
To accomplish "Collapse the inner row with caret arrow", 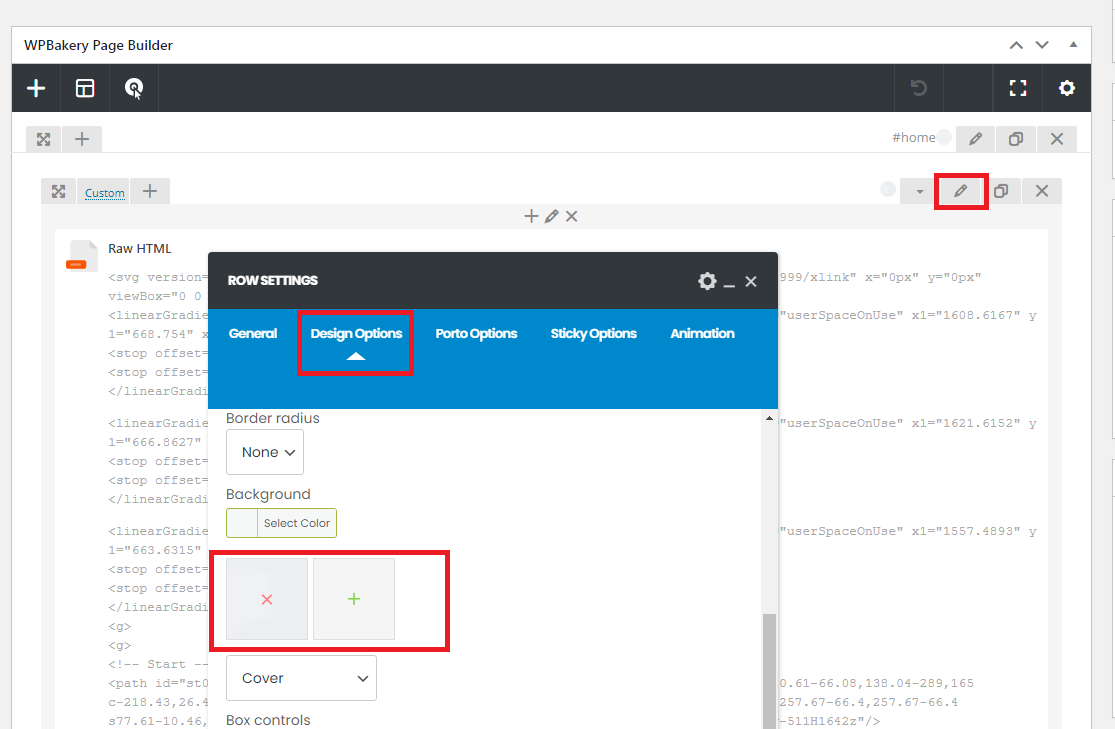I will click(x=919, y=191).
